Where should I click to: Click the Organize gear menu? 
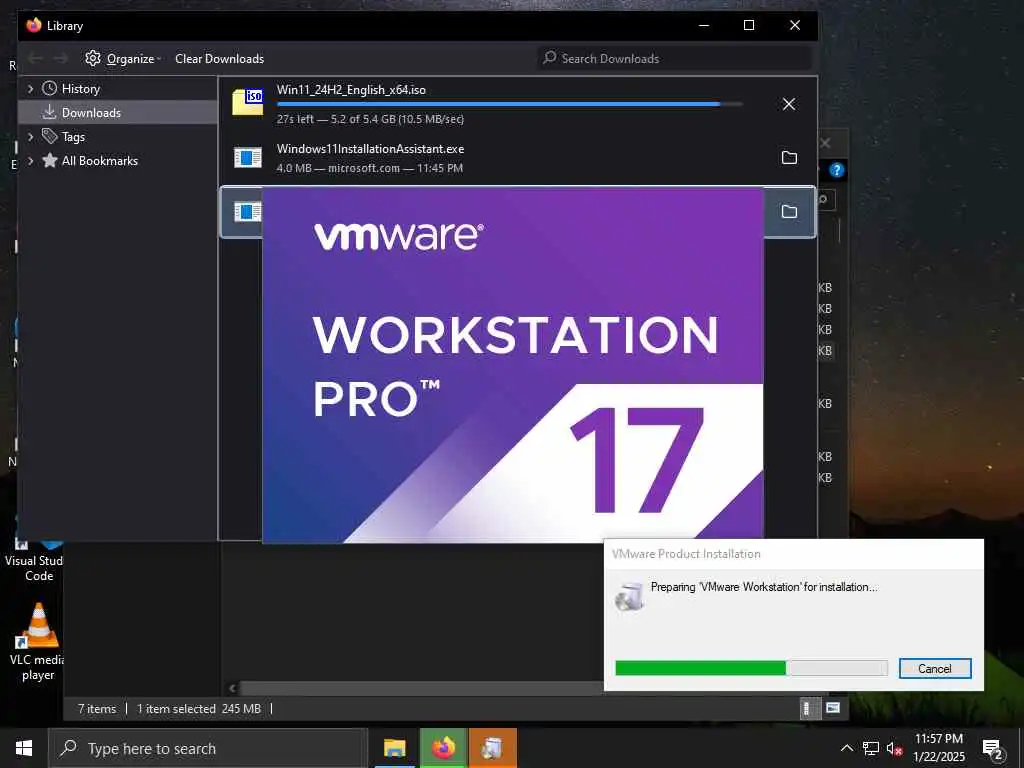click(123, 59)
